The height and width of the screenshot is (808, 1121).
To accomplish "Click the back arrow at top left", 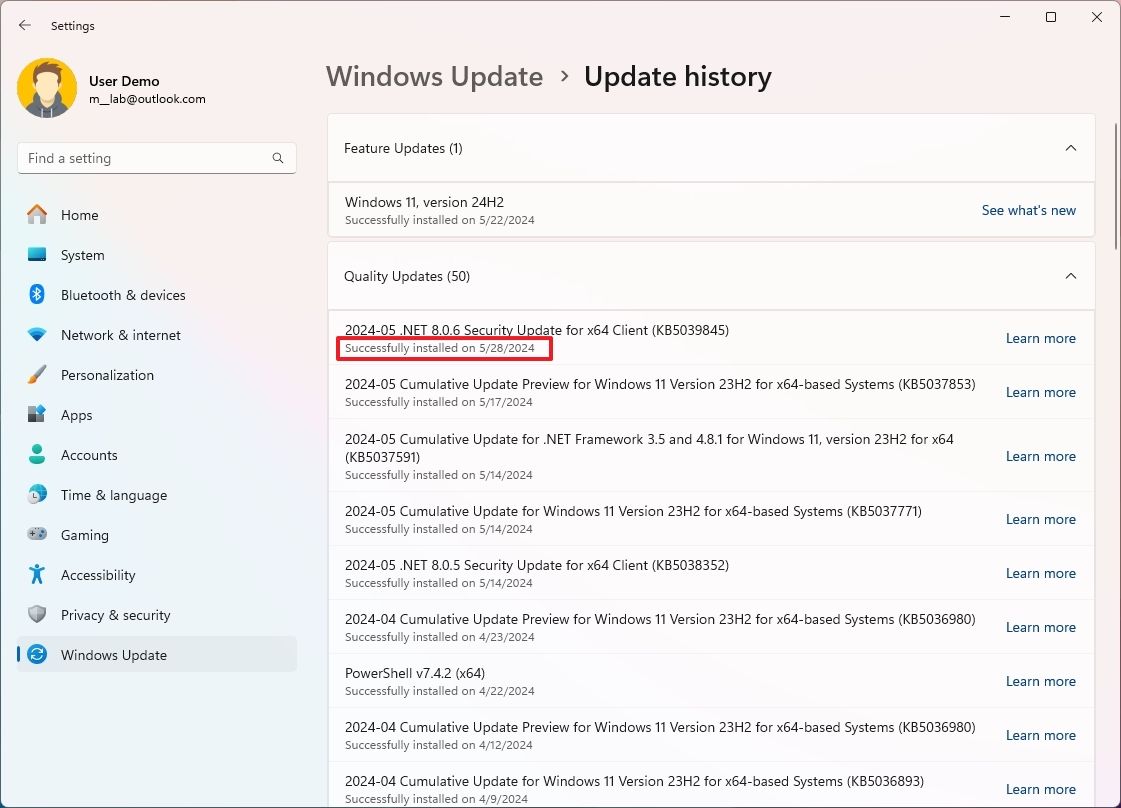I will (x=24, y=25).
